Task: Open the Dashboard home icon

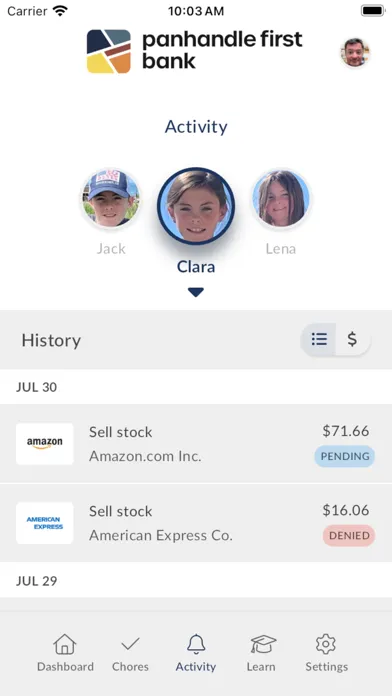Action: 65,644
